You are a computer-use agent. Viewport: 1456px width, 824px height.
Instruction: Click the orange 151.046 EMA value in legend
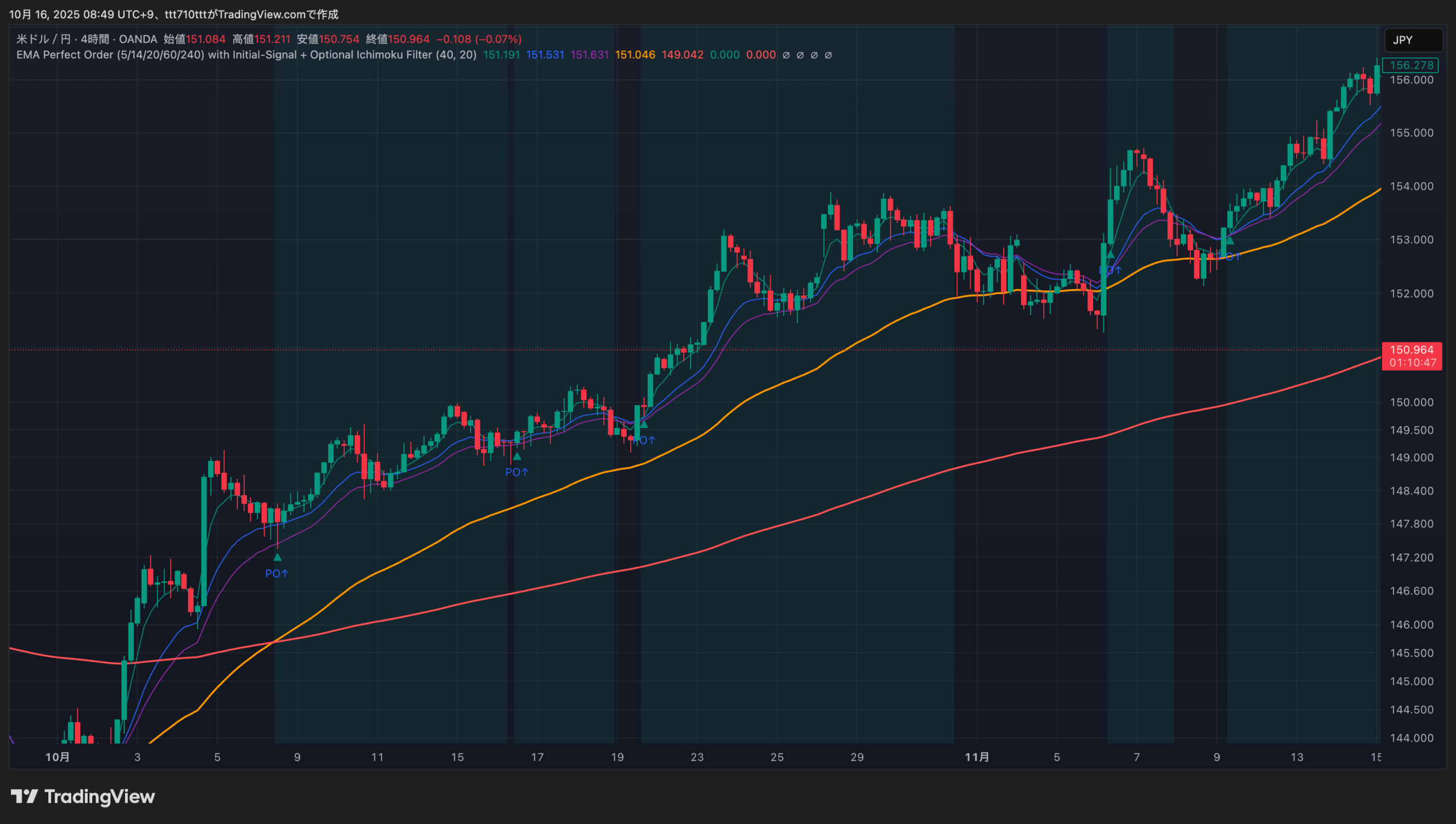coord(635,55)
